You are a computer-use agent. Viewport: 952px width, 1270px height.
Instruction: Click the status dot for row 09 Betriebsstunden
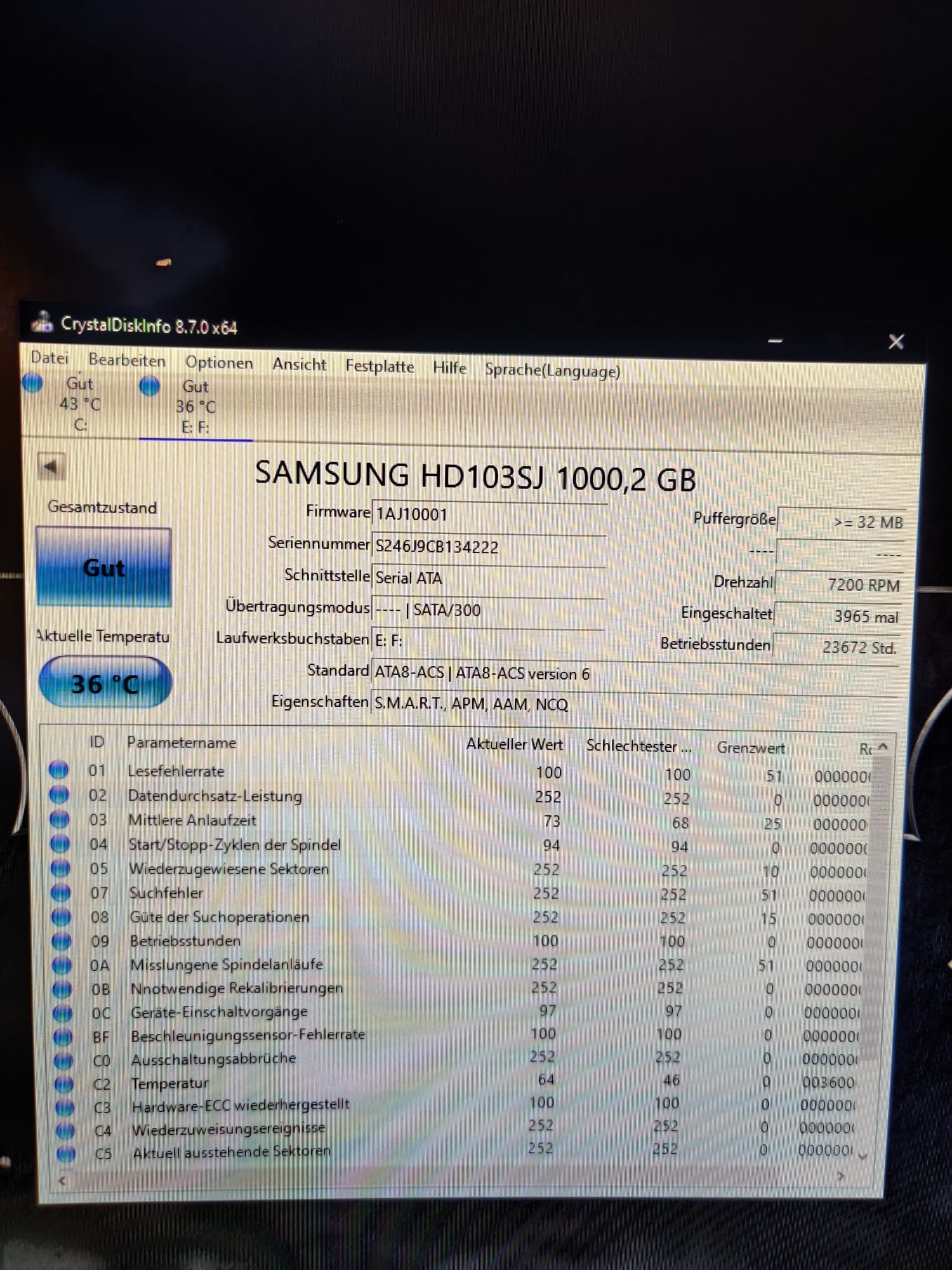pos(61,940)
